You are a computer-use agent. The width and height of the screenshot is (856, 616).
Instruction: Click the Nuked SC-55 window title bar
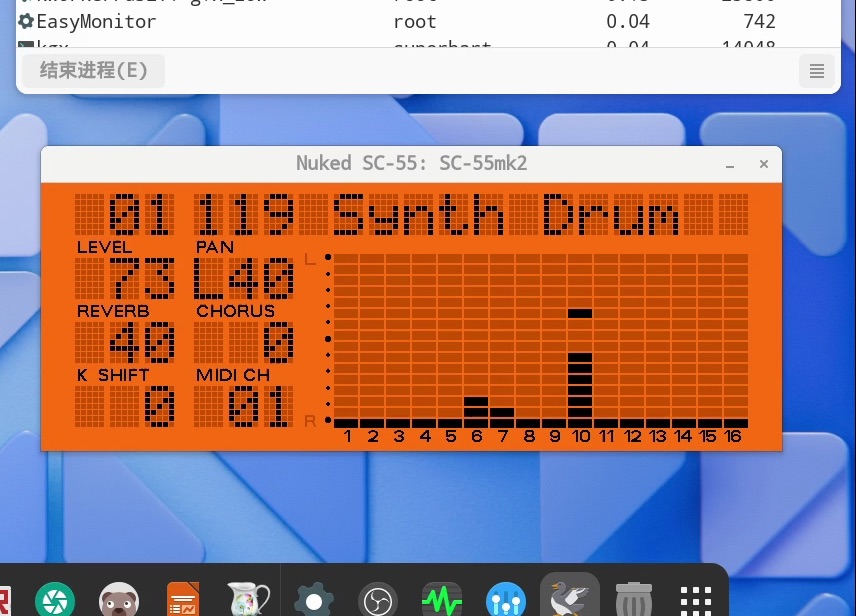click(x=411, y=164)
